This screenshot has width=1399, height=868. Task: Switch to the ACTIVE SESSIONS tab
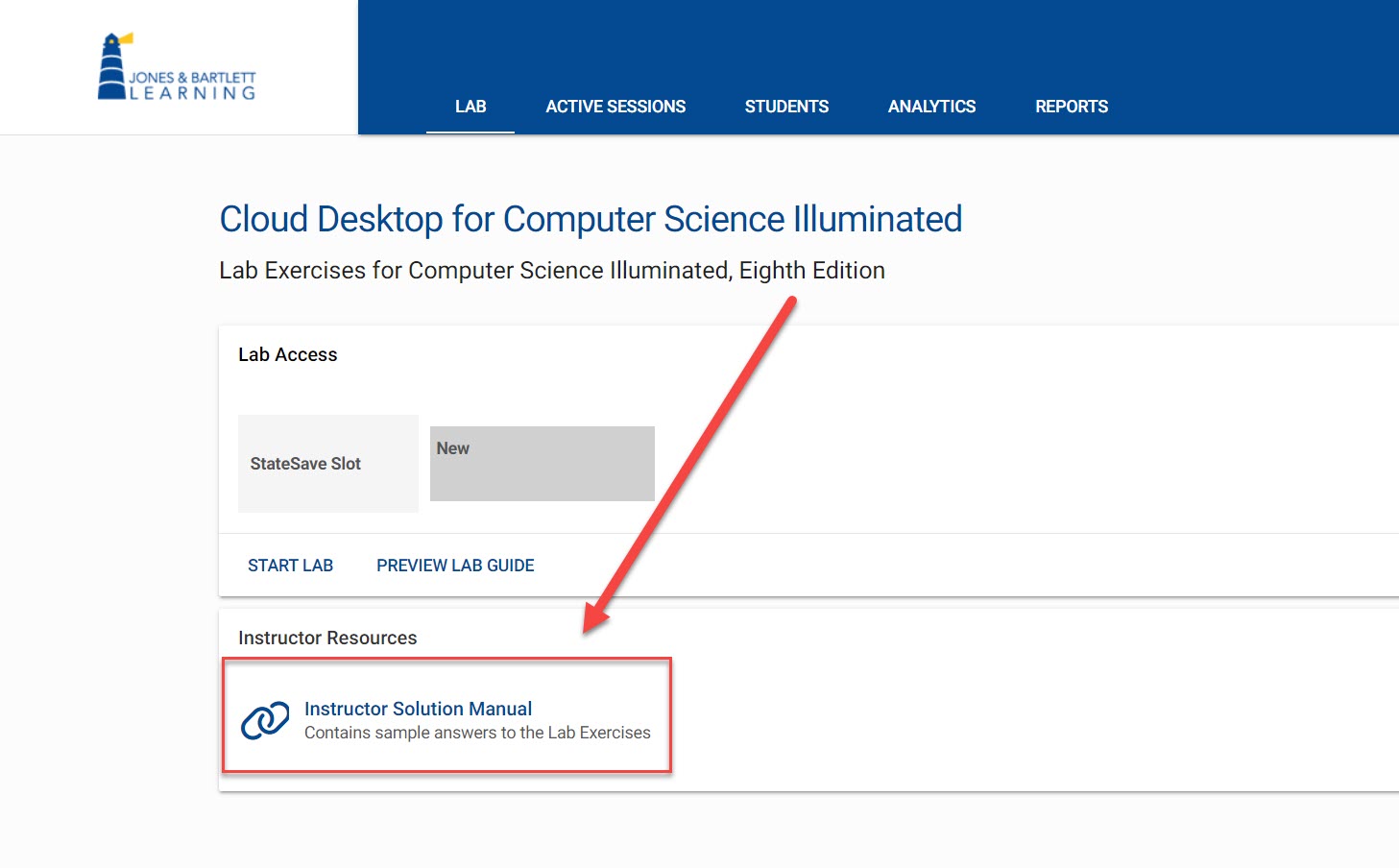(x=615, y=107)
